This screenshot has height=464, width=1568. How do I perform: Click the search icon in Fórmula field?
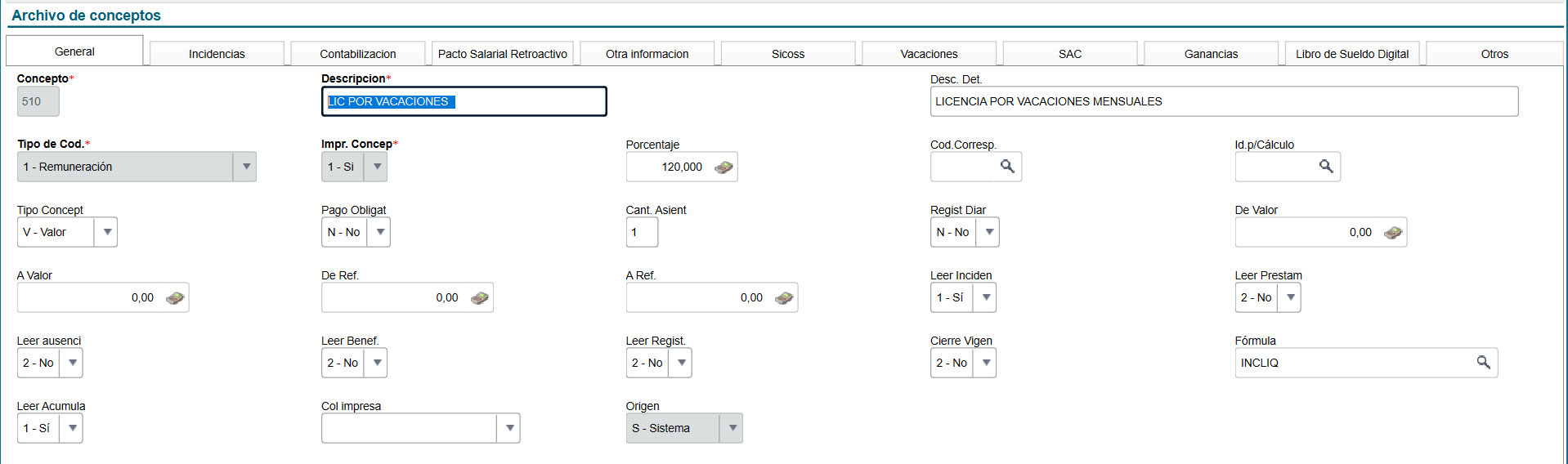pos(1483,363)
